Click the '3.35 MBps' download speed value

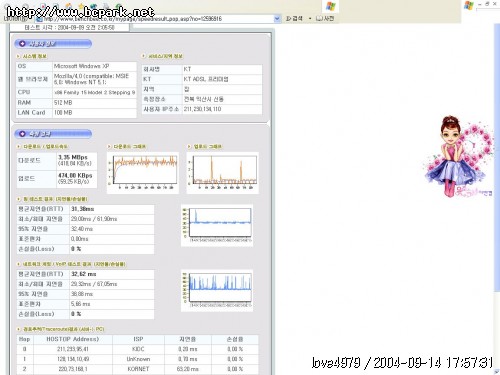[x=73, y=157]
